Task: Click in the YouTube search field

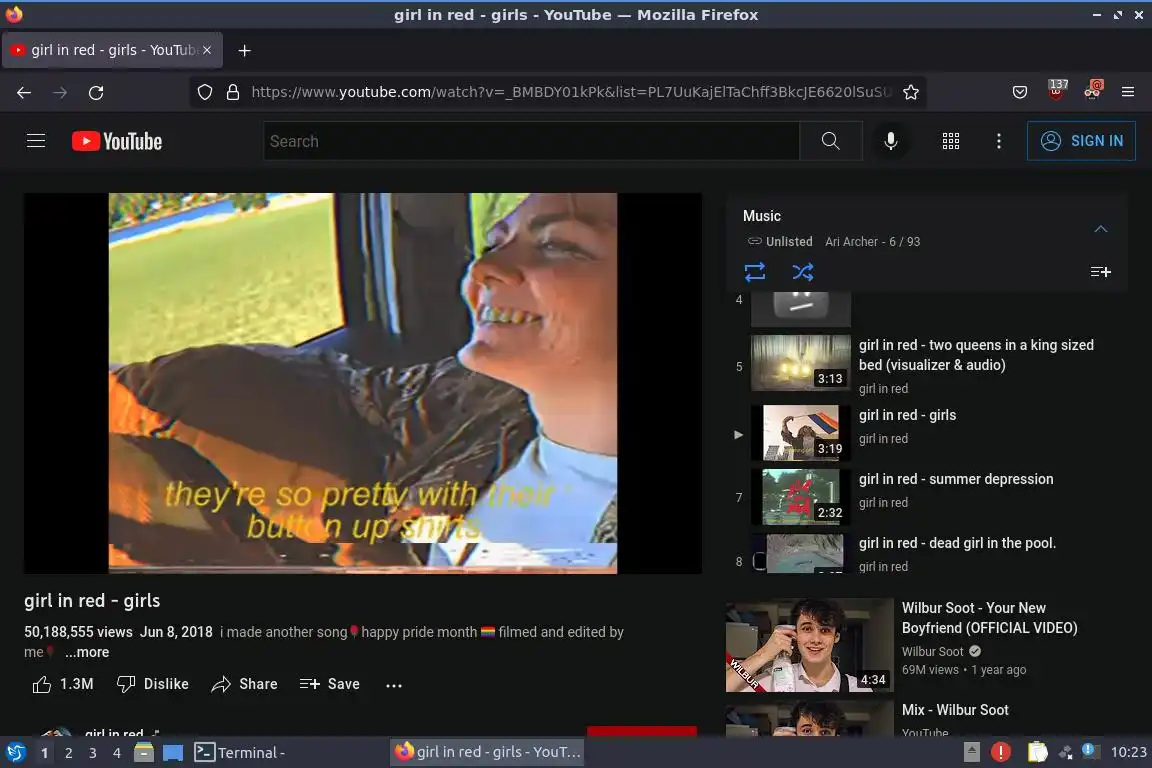Action: click(531, 141)
